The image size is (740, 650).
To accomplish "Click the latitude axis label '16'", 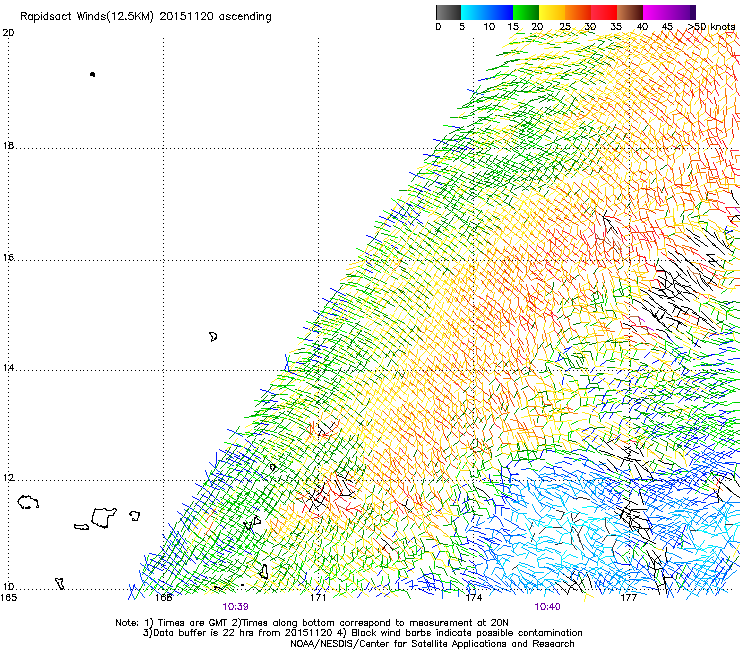I will pyautogui.click(x=8, y=257).
